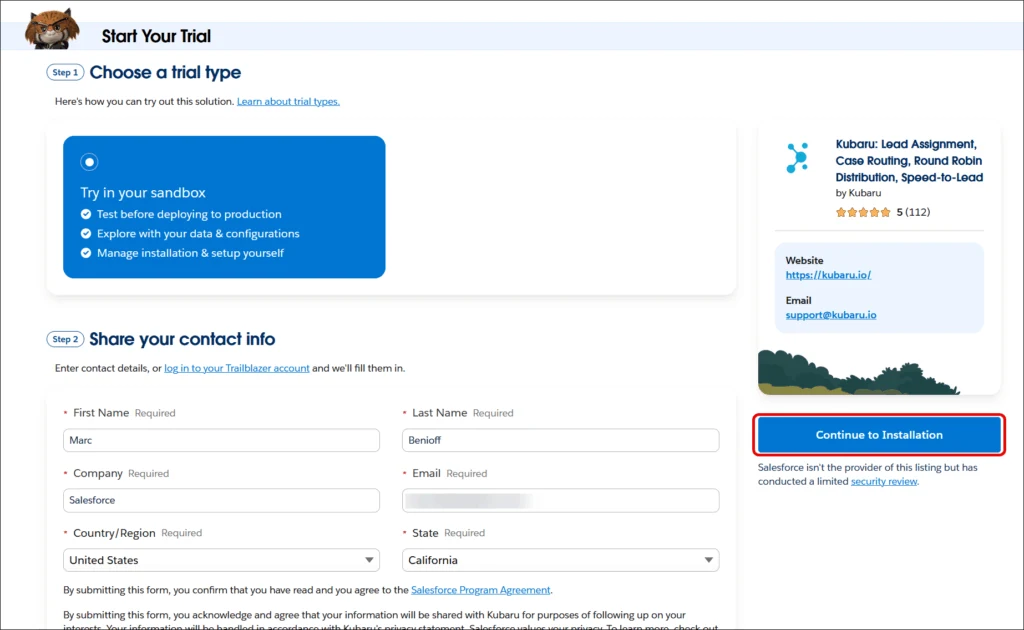Select the Try in your sandbox radio button
Image resolution: width=1024 pixels, height=630 pixels.
pyautogui.click(x=89, y=162)
